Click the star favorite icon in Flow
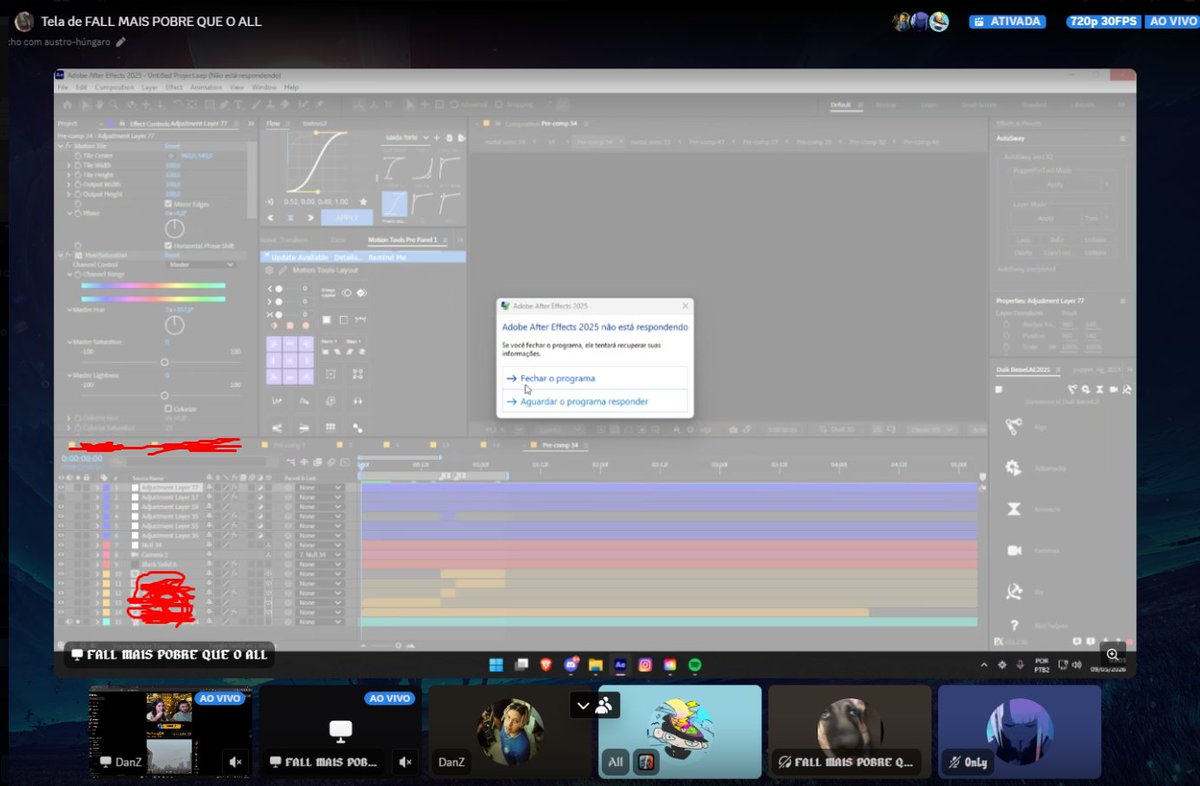The height and width of the screenshot is (786, 1200). (x=364, y=201)
